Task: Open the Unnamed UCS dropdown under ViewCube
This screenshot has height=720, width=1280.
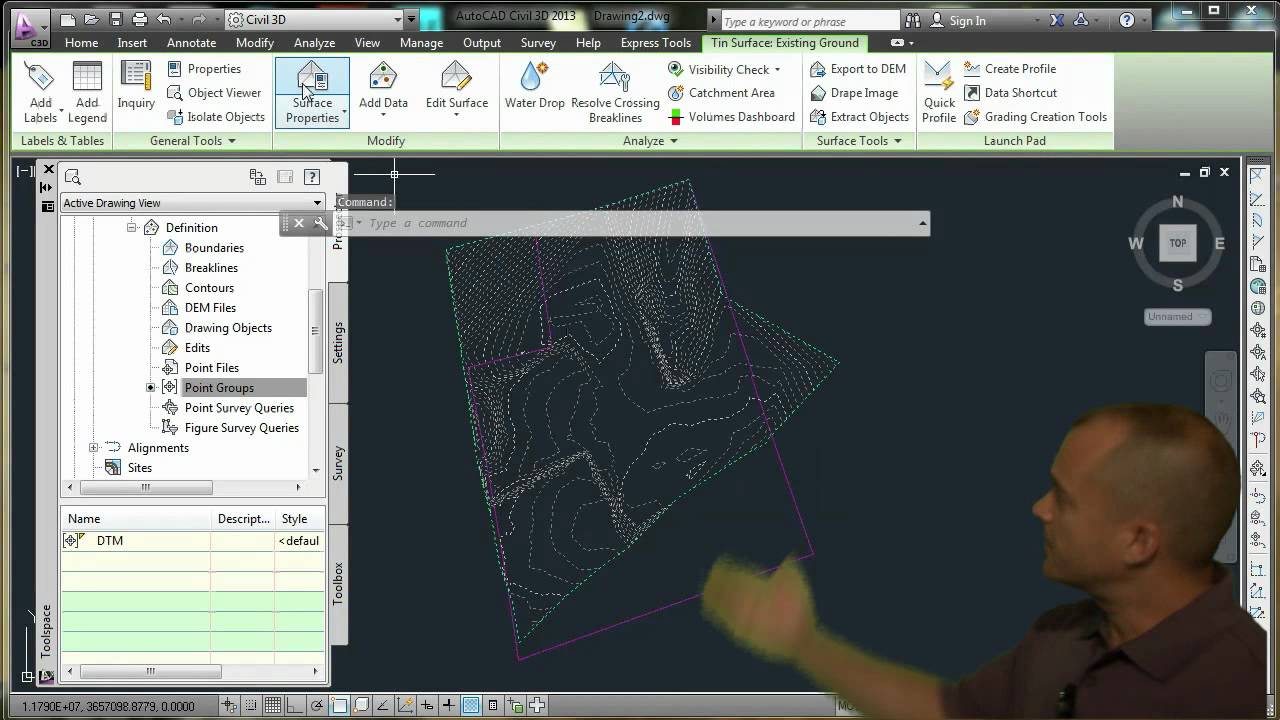Action: [1177, 317]
